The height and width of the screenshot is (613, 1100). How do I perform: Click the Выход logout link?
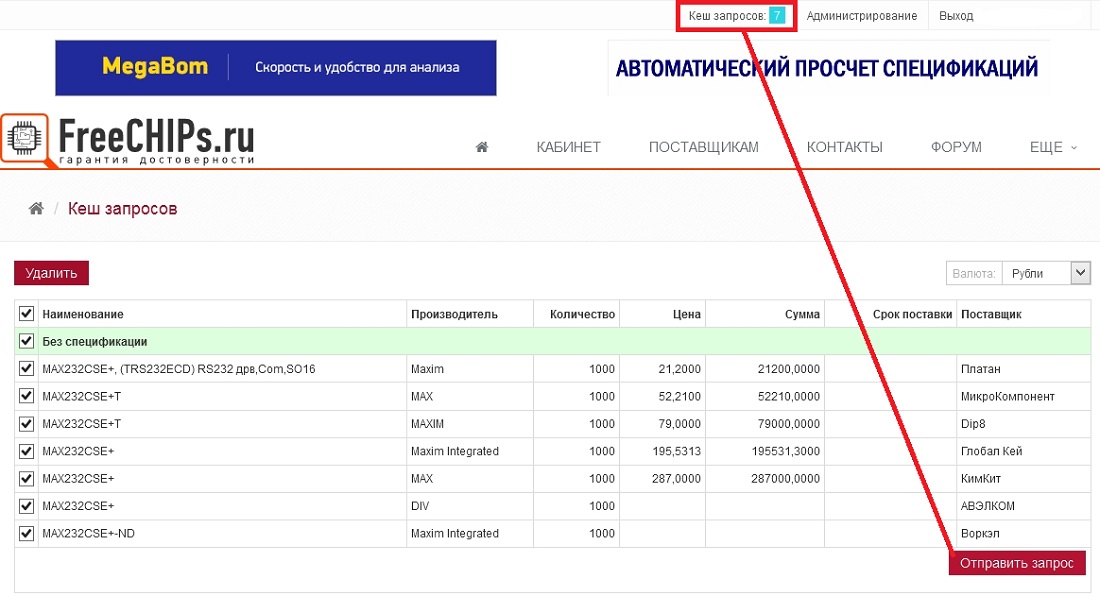(x=956, y=15)
